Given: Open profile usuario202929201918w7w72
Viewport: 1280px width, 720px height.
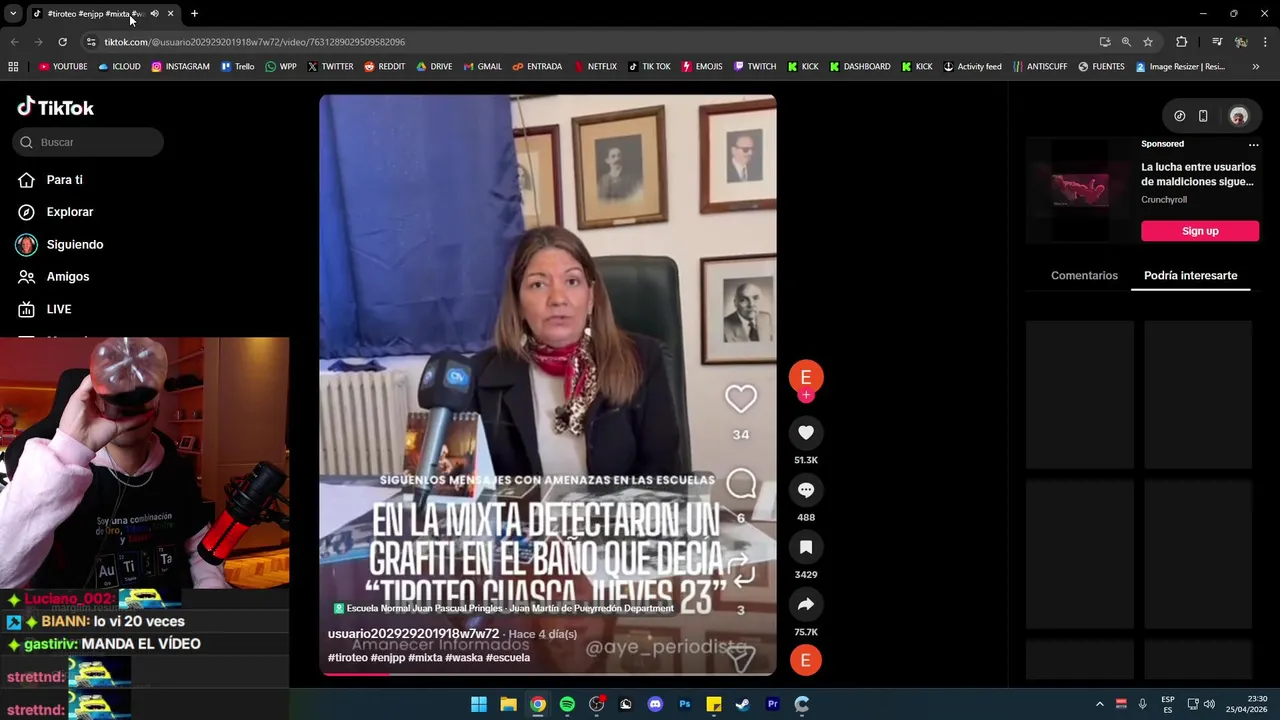Looking at the screenshot, I should (x=413, y=634).
